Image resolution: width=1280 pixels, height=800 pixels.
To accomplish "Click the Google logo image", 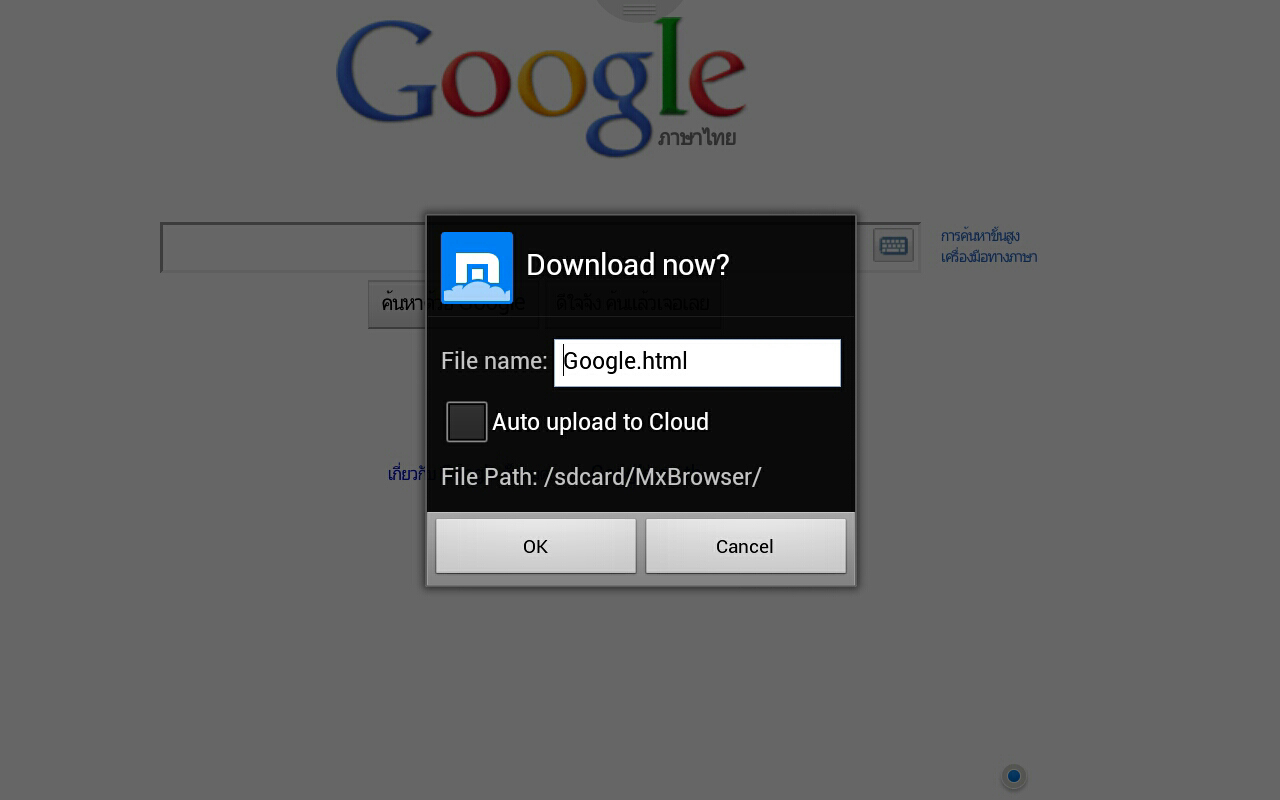I will (x=541, y=87).
